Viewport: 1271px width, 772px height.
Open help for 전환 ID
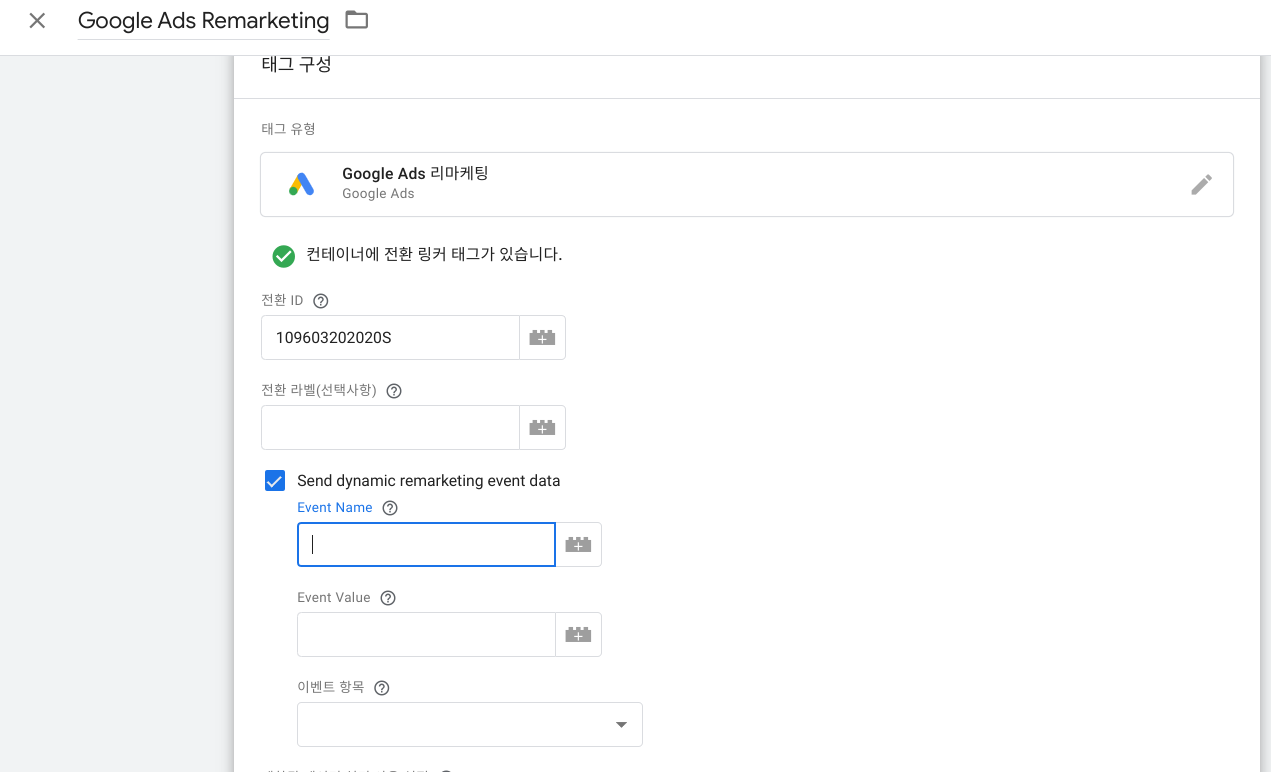[x=321, y=301]
